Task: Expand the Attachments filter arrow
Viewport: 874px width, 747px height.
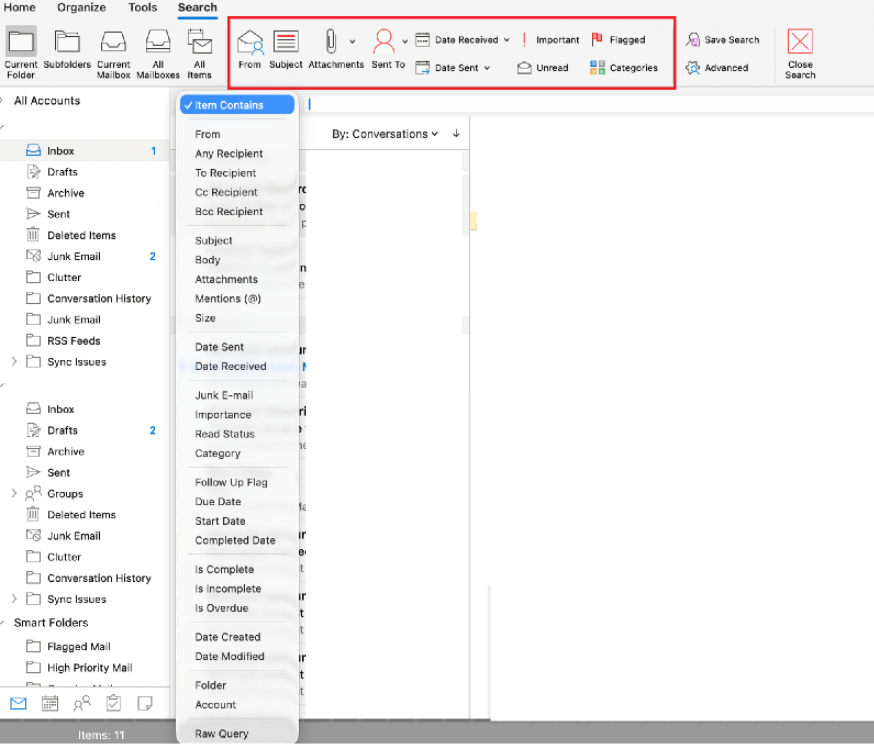Action: (x=352, y=42)
